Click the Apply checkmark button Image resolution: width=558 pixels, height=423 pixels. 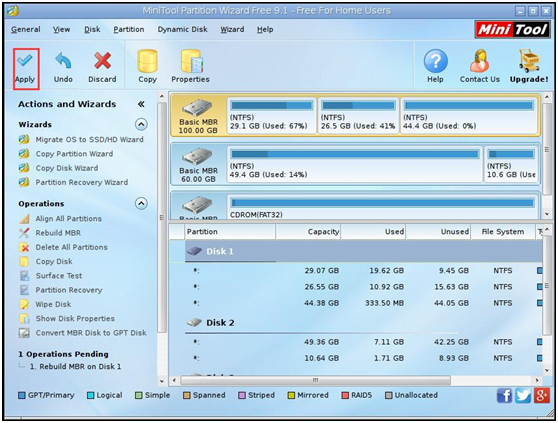pos(26,68)
